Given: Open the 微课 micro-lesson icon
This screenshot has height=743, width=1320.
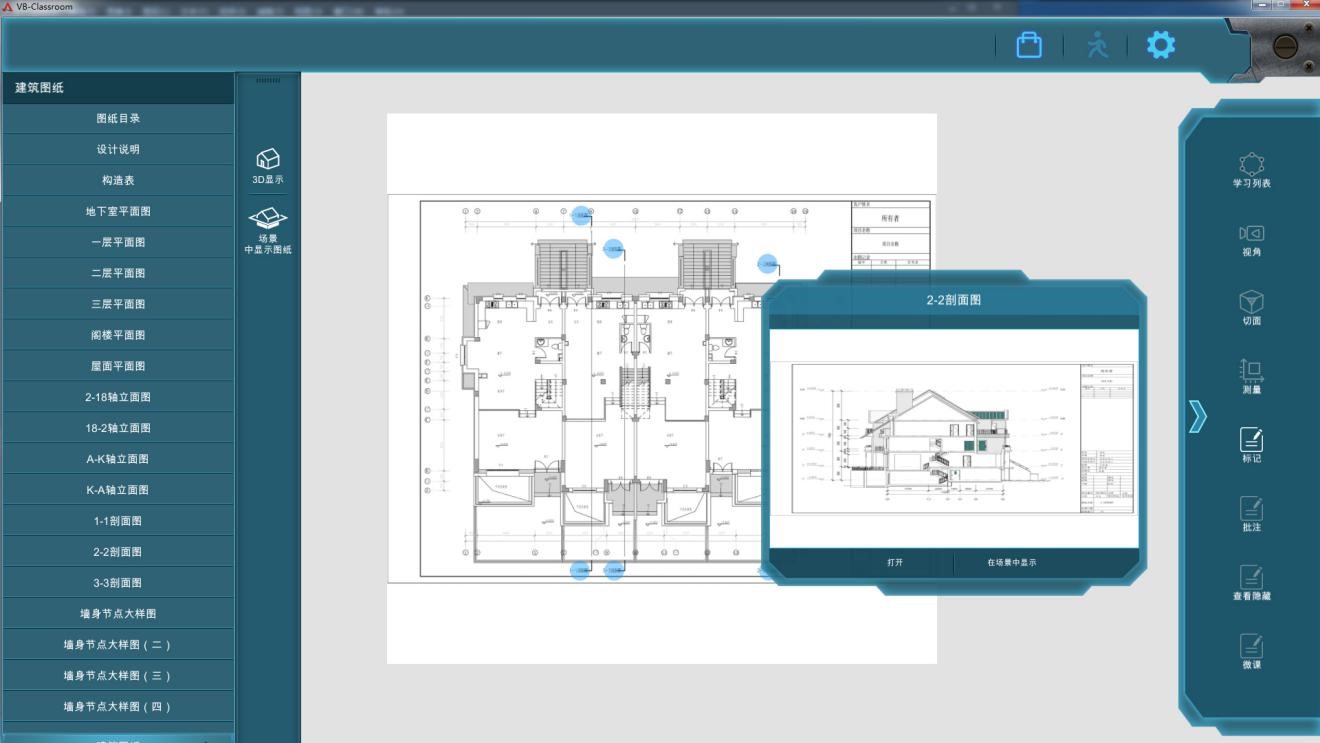Looking at the screenshot, I should click(1251, 646).
